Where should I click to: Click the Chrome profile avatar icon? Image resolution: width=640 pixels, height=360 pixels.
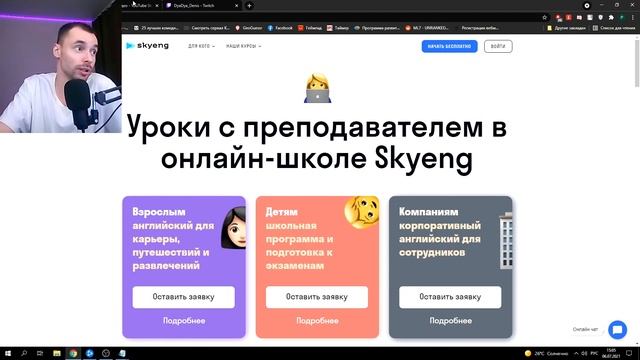click(622, 18)
